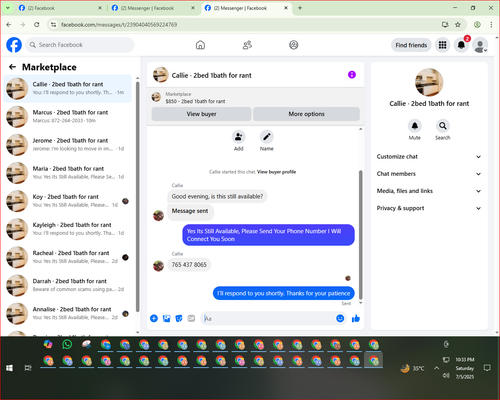
Task: Attach a file with the photo icon
Action: coord(166,318)
